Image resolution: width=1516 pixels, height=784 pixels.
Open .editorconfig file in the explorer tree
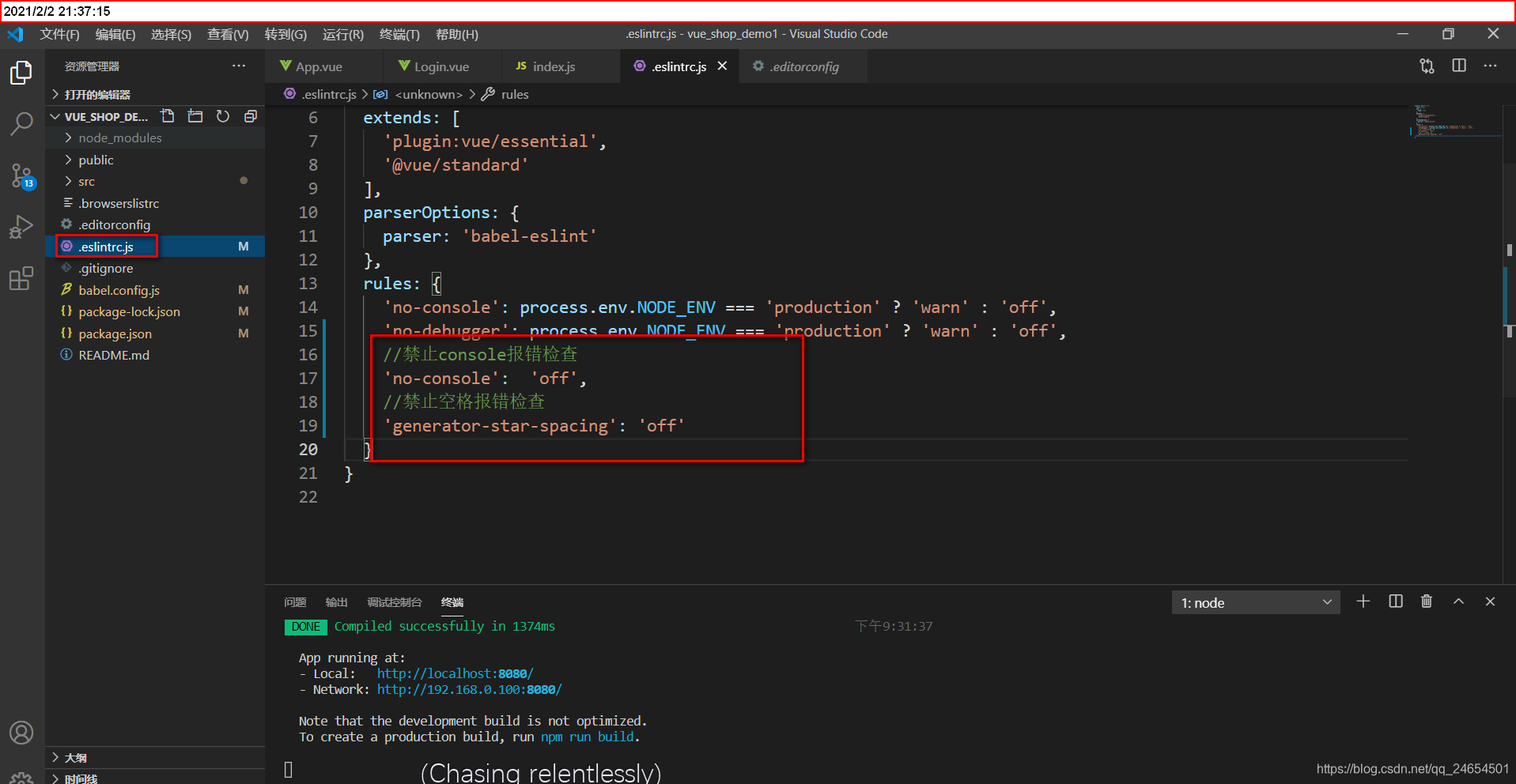tap(155, 225)
